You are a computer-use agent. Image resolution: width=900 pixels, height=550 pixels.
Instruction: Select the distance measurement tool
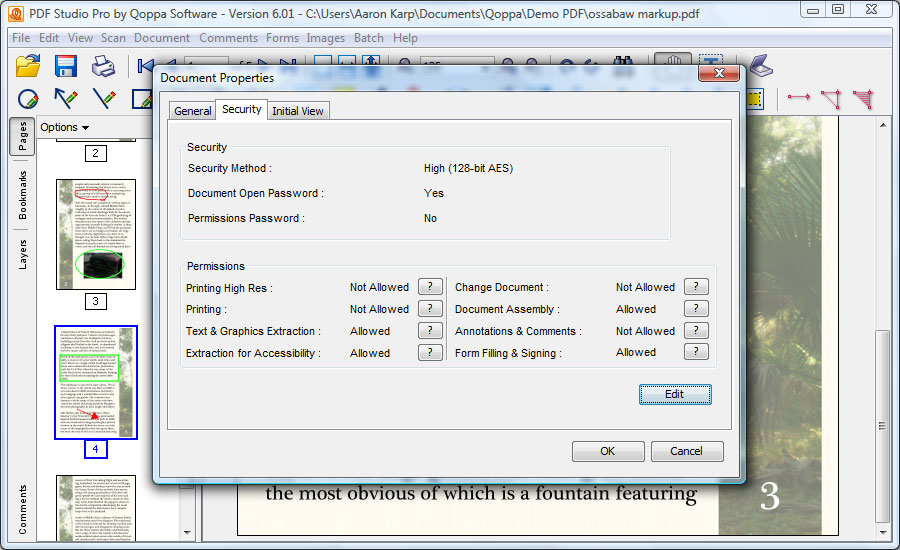click(x=798, y=97)
